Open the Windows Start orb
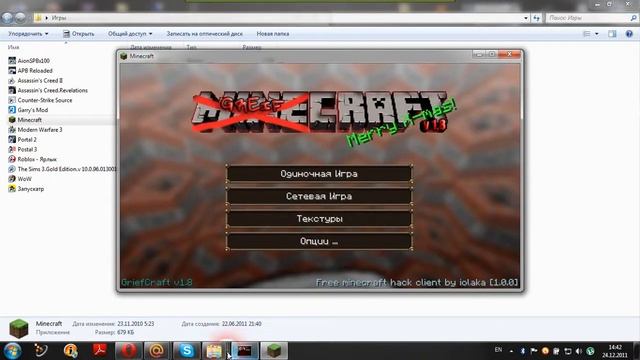The image size is (640, 360). [x=12, y=351]
